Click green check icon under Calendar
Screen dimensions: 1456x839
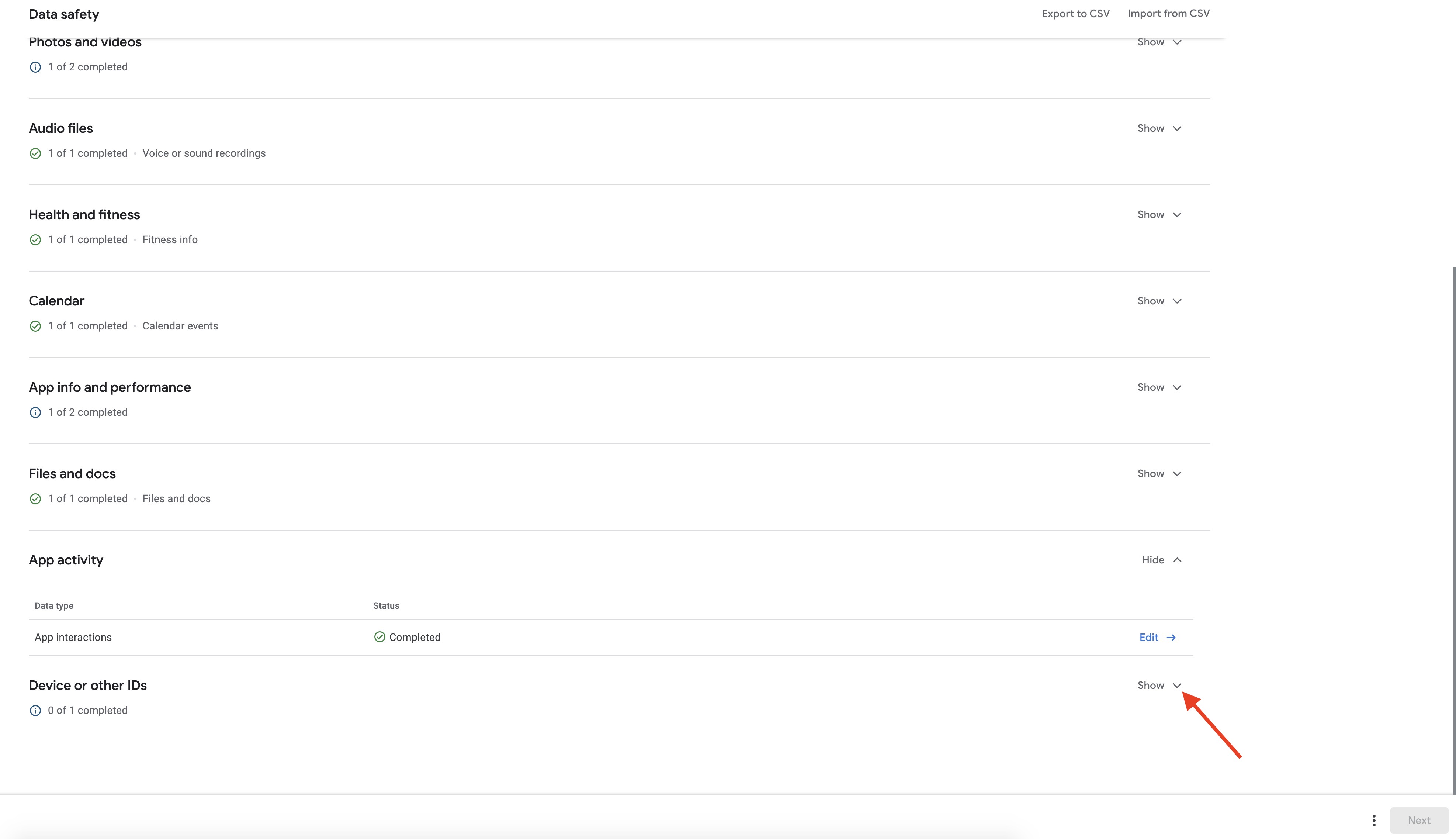(35, 327)
